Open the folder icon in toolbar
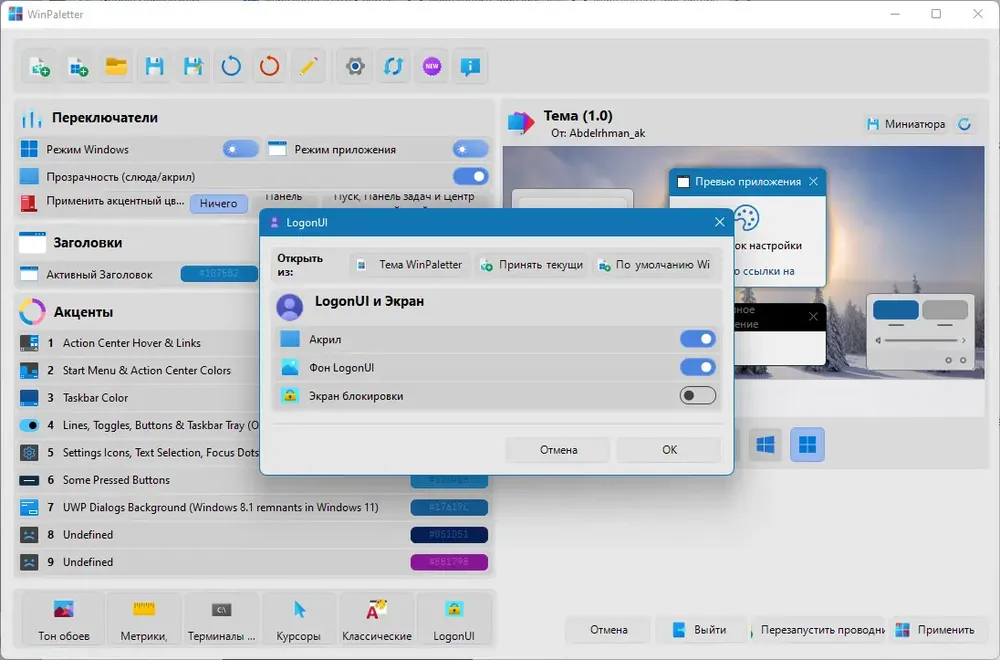Viewport: 1000px width, 660px height. click(x=116, y=66)
